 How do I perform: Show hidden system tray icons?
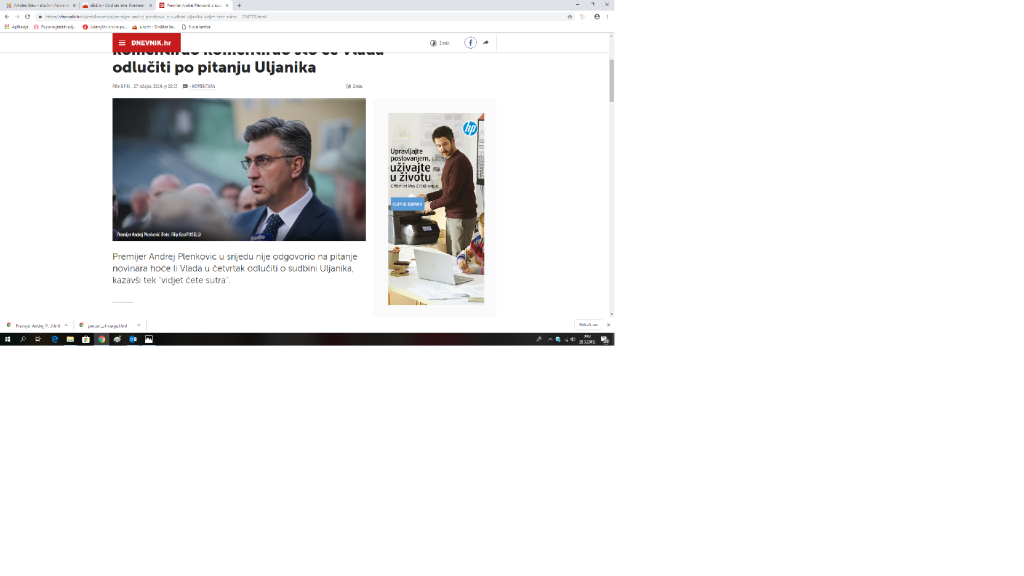click(x=550, y=340)
